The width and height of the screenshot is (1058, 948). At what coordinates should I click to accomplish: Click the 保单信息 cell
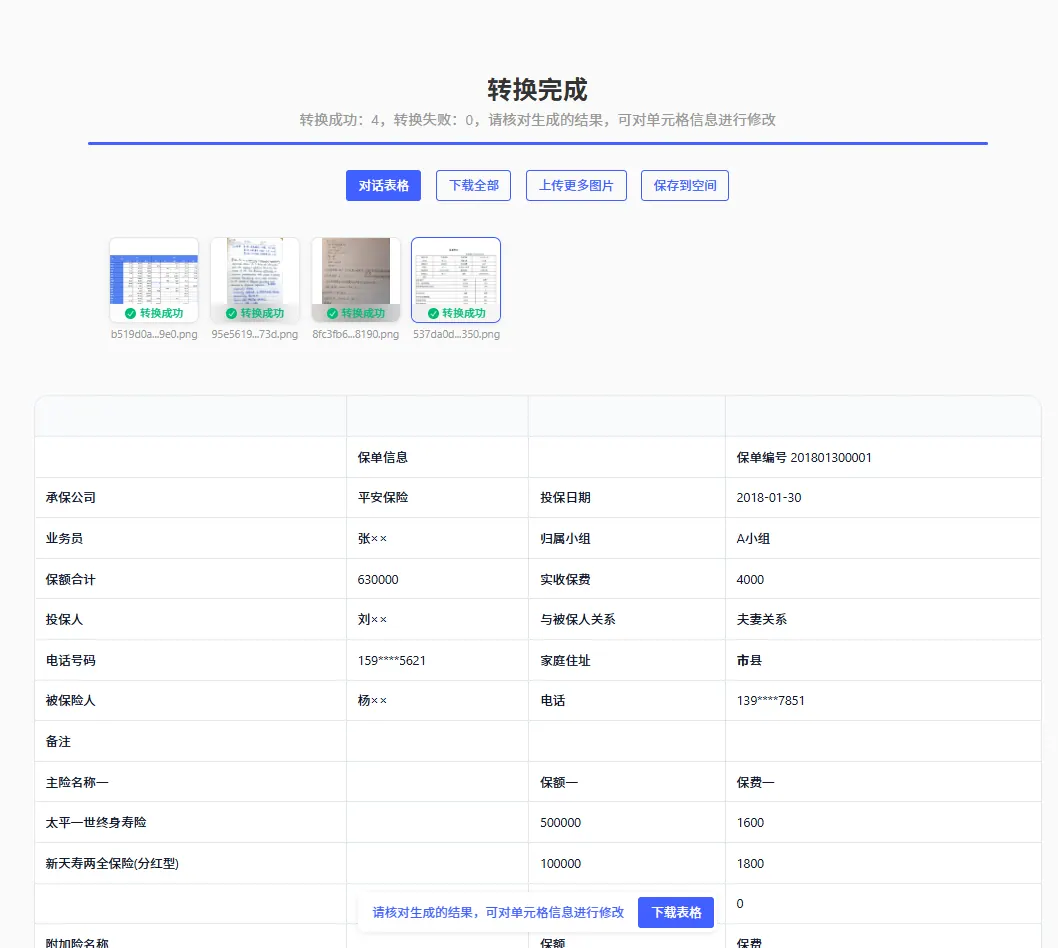click(x=437, y=457)
